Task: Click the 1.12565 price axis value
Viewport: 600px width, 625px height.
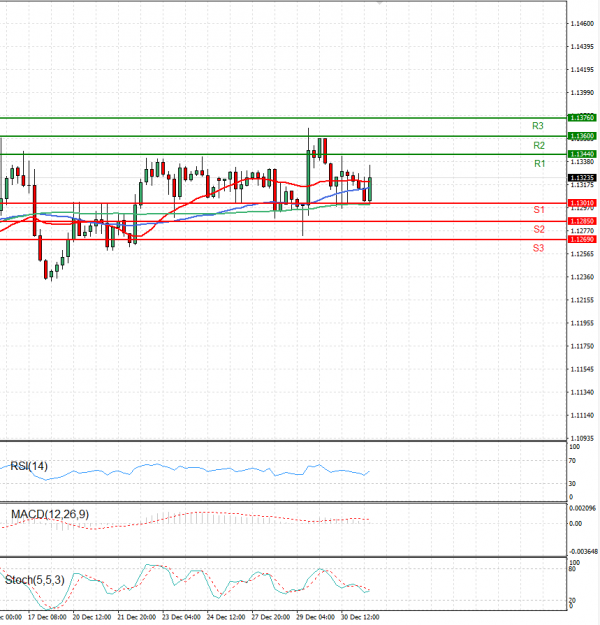Action: coord(582,254)
